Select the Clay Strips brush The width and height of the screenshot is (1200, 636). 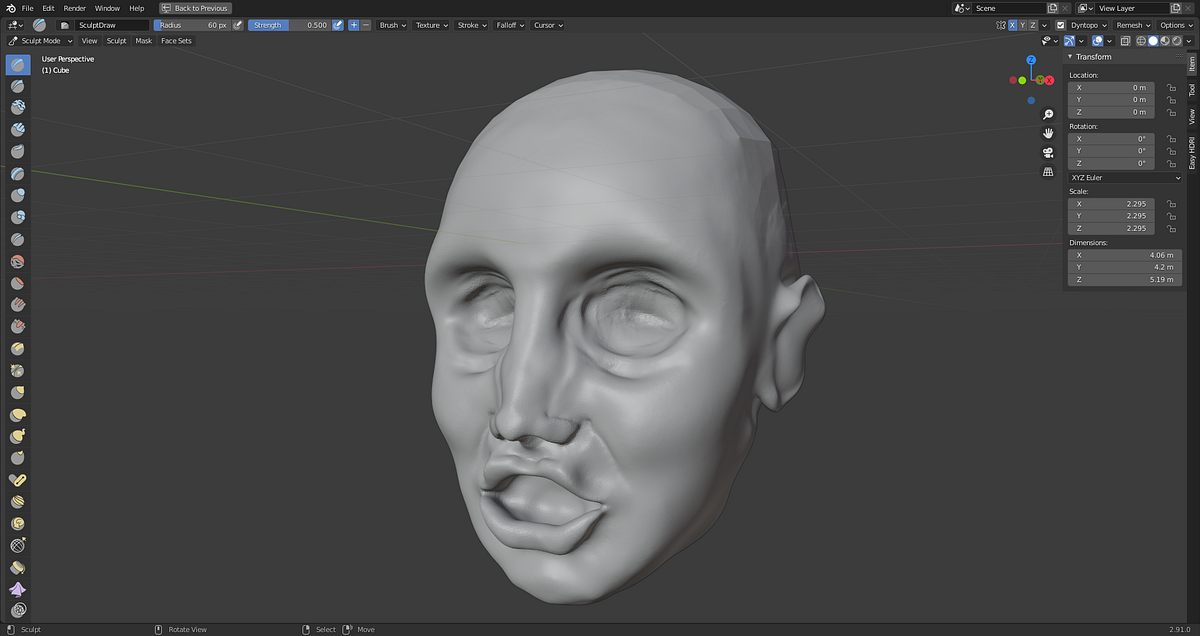[x=18, y=130]
